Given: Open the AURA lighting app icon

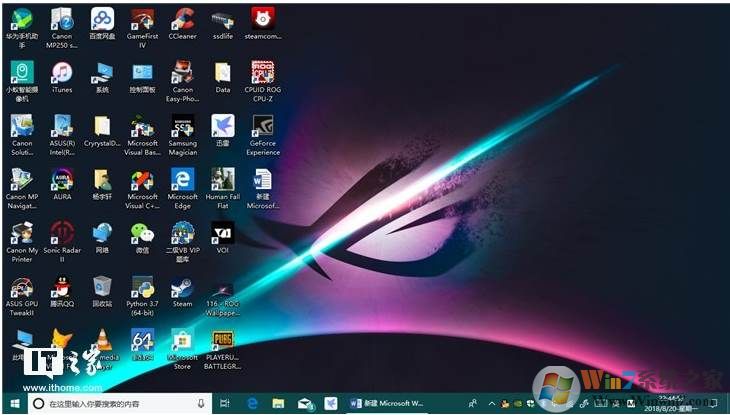Looking at the screenshot, I should tap(62, 180).
